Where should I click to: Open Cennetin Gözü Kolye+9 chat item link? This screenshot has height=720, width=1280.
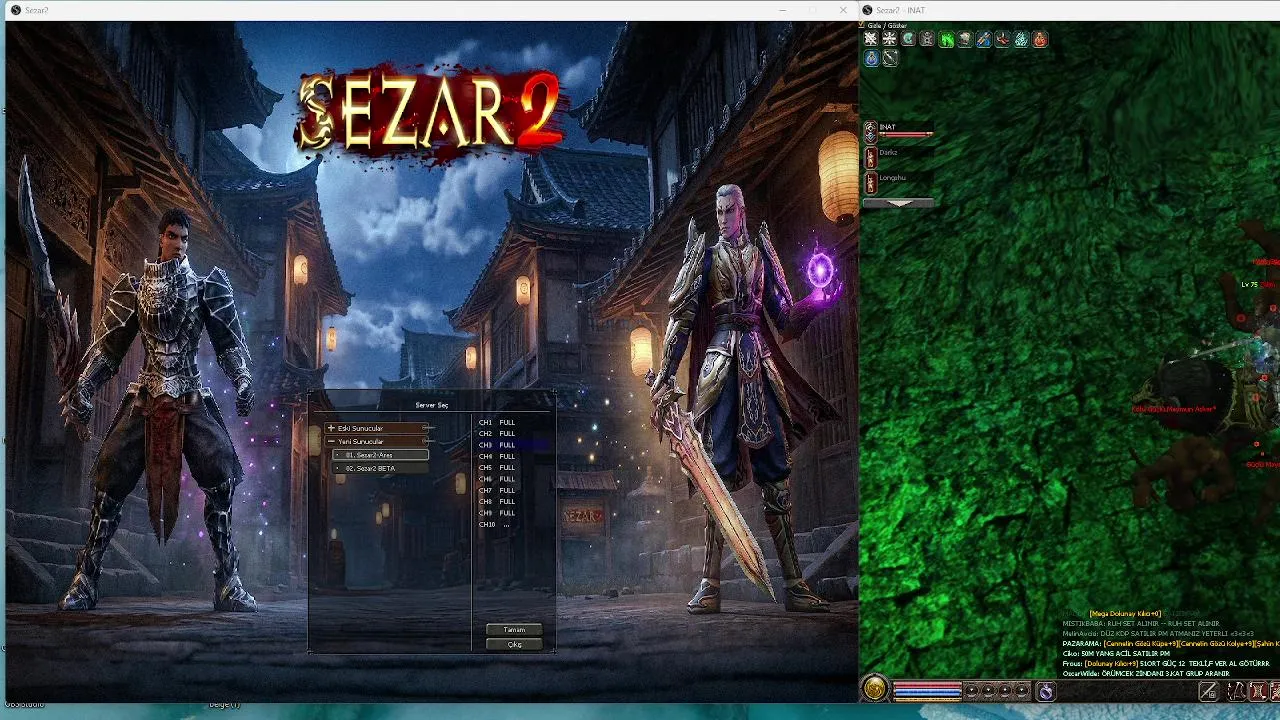(x=1216, y=644)
